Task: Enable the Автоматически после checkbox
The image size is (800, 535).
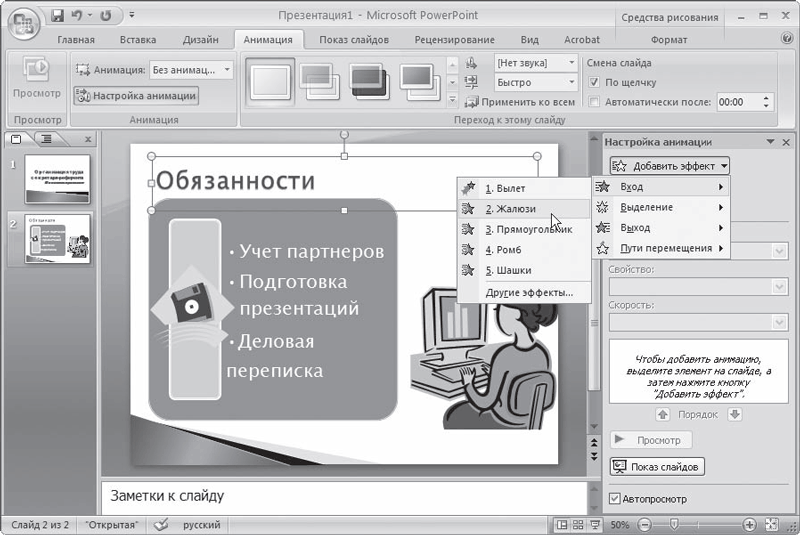Action: point(593,102)
